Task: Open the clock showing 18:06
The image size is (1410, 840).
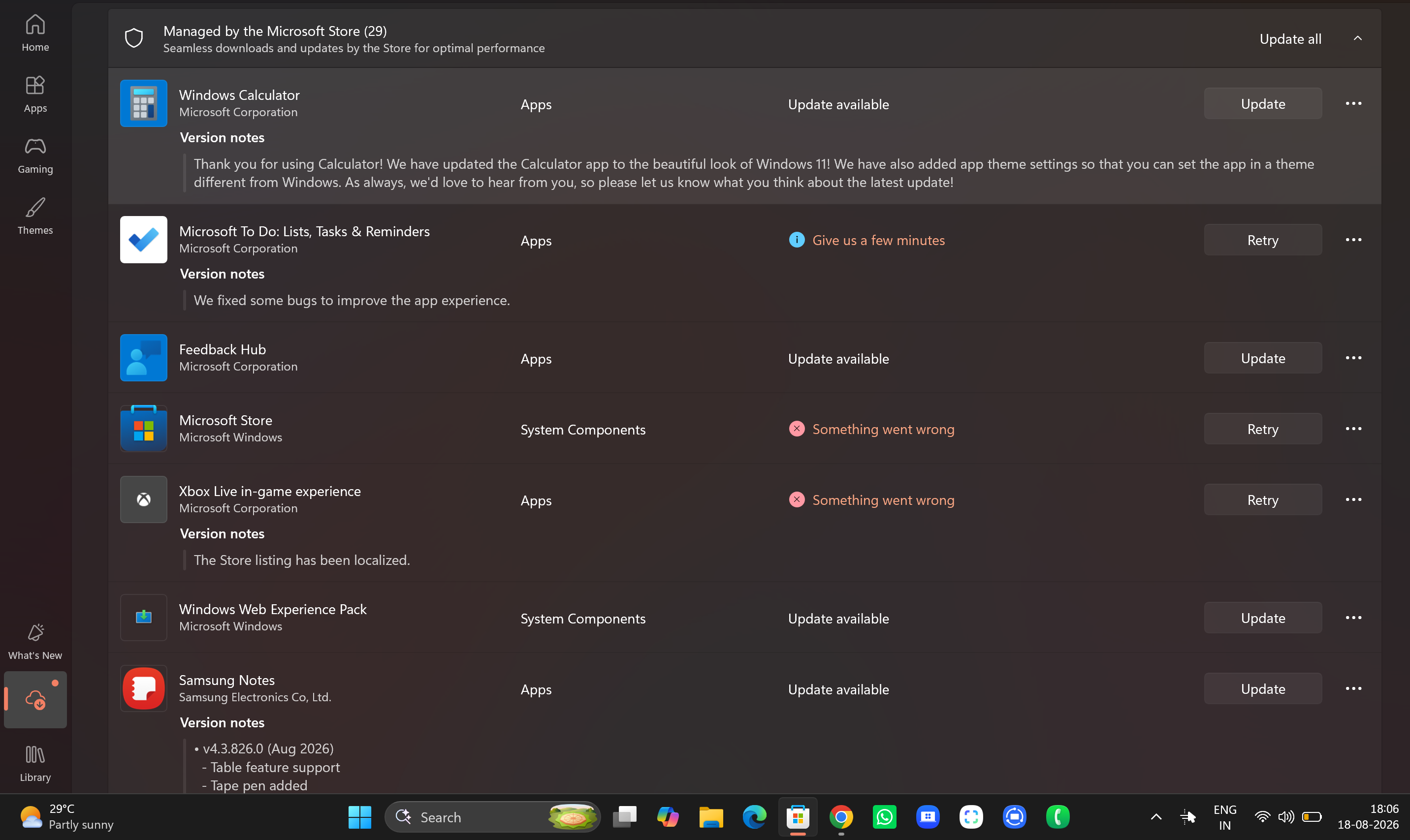Action: pos(1368,817)
